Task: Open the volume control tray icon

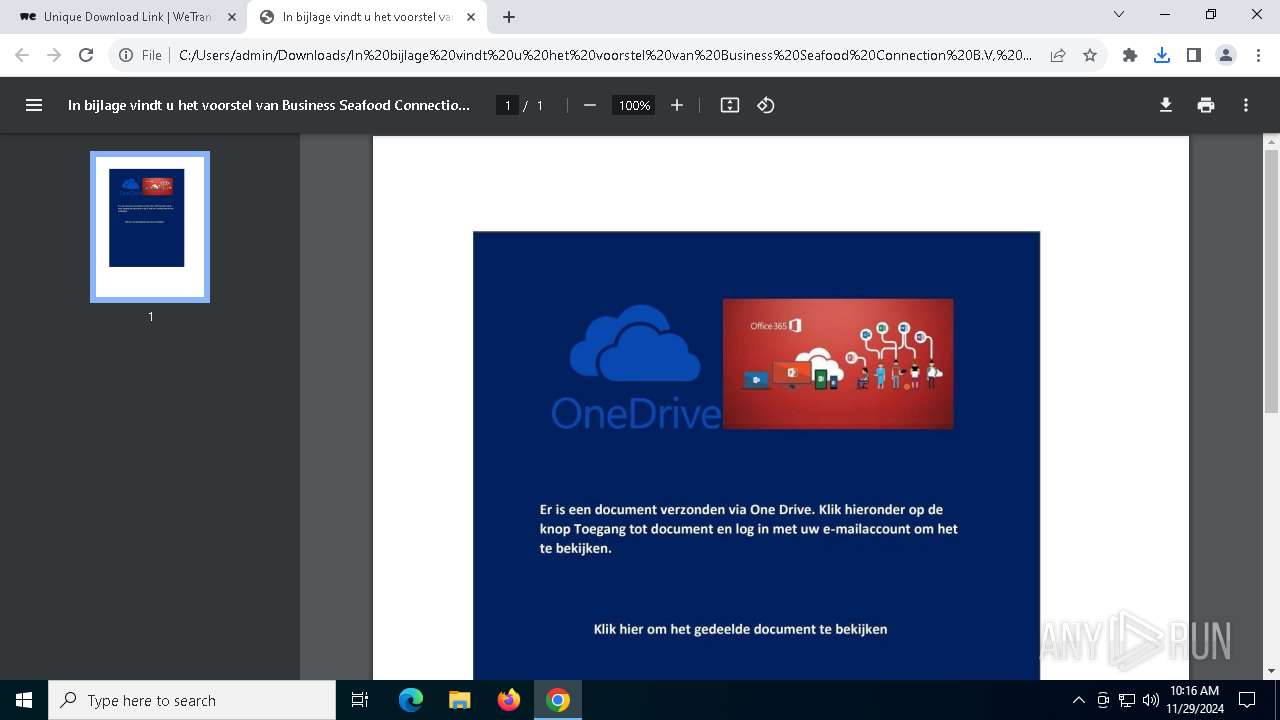Action: (x=1150, y=700)
